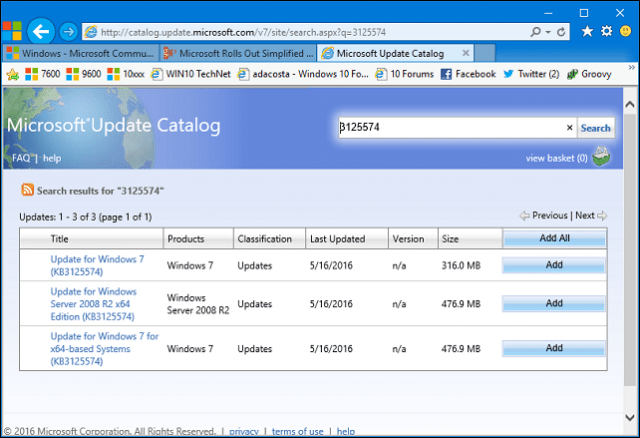Image resolution: width=640 pixels, height=438 pixels.
Task: Open Update for Windows 7 (KB3125574) link
Action: pos(97,265)
